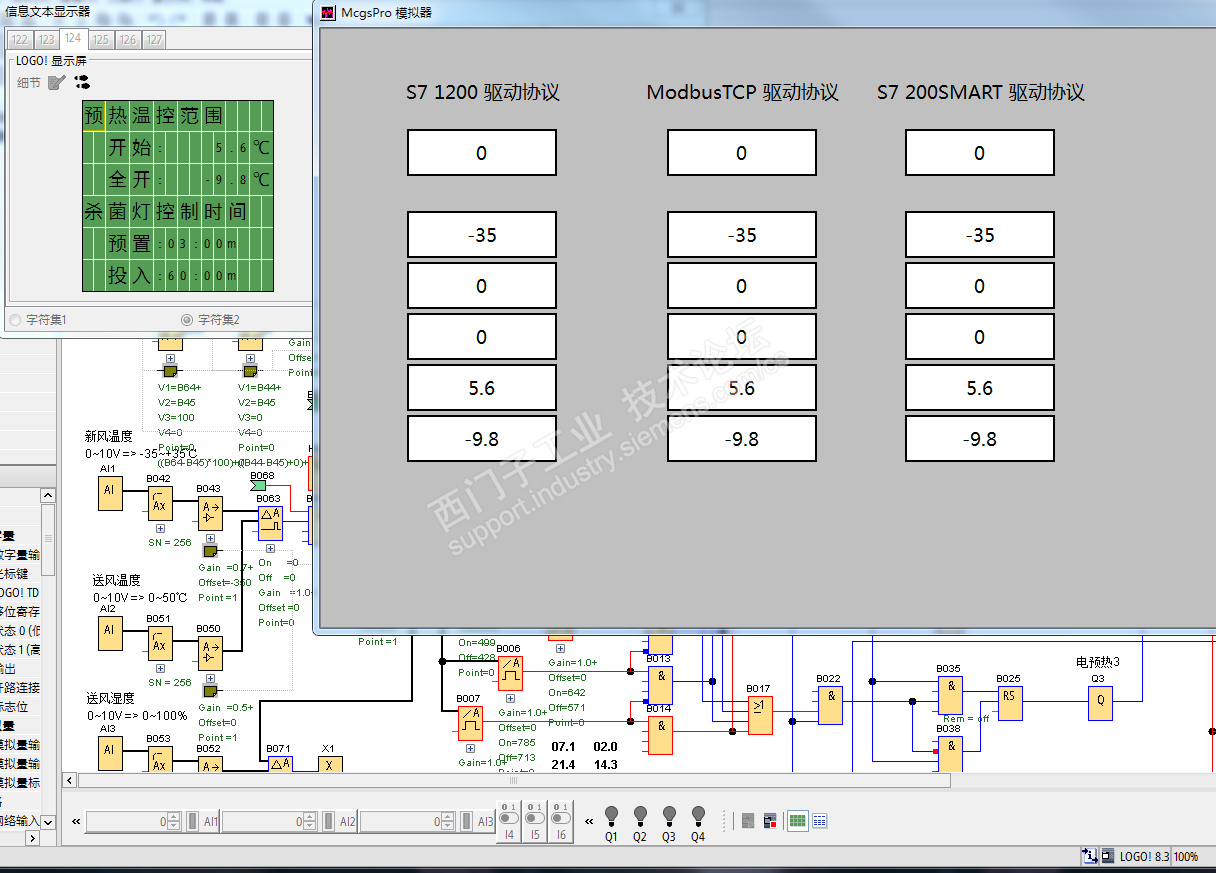Toggle the I6 input switch
Image resolution: width=1216 pixels, height=873 pixels.
click(561, 818)
